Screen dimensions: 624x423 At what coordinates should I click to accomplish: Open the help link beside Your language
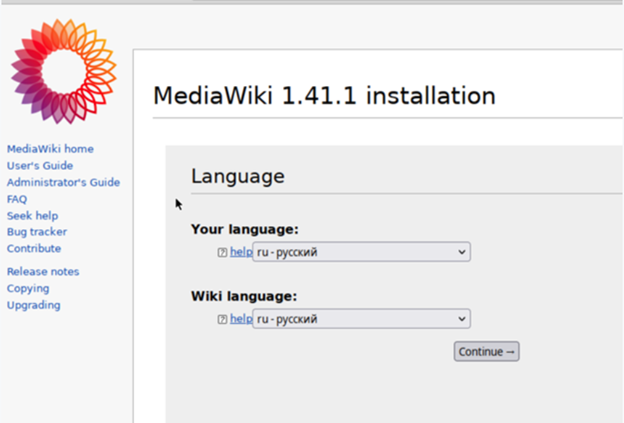[x=241, y=253]
